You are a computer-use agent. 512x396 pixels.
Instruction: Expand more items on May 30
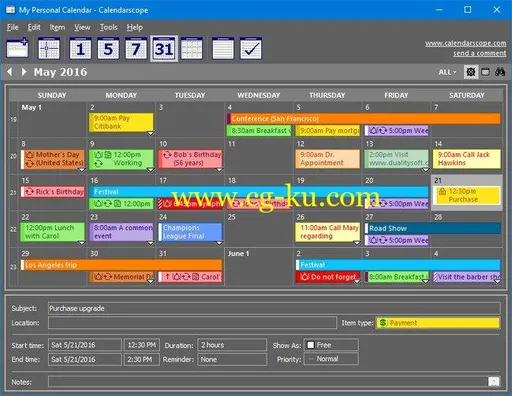point(150,282)
